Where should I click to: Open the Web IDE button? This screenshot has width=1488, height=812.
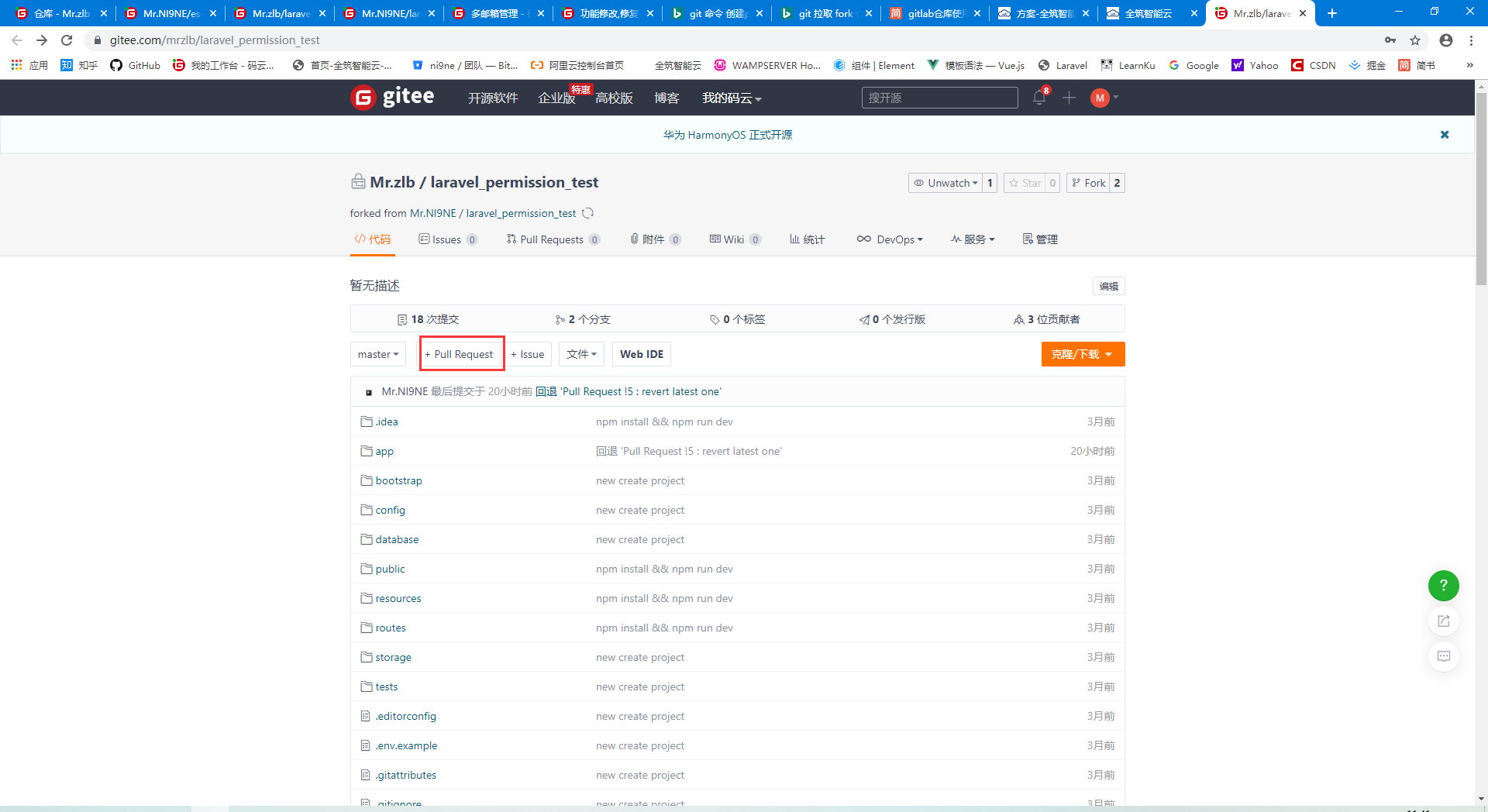pos(642,354)
